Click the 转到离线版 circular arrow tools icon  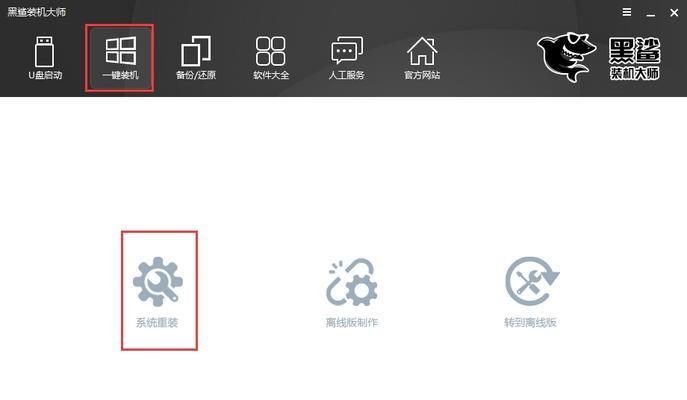pyautogui.click(x=532, y=281)
